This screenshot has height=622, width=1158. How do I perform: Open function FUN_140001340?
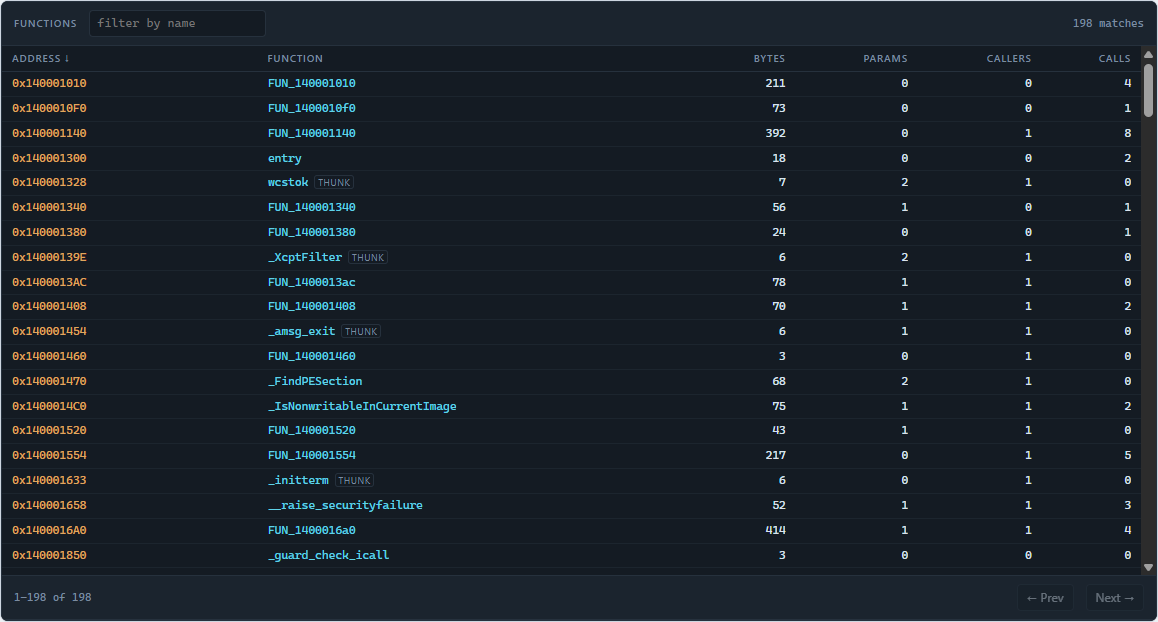pos(311,208)
